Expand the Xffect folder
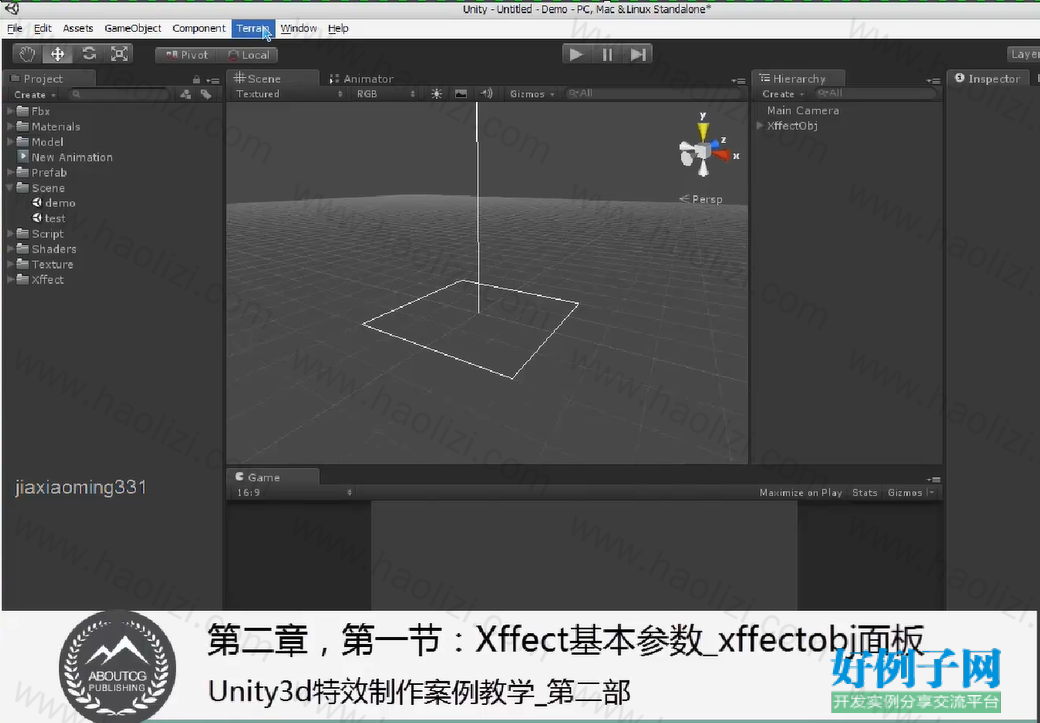The image size is (1040, 723). [x=11, y=279]
